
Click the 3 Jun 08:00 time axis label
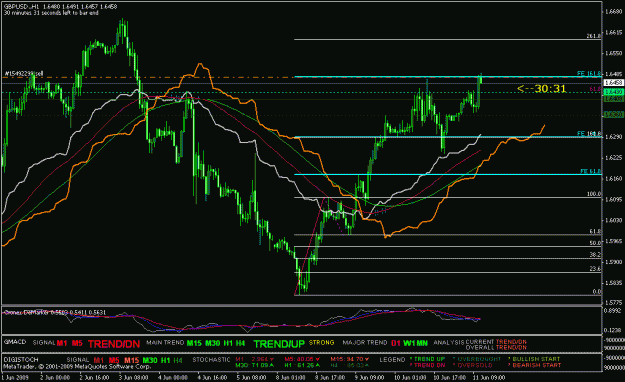pyautogui.click(x=133, y=377)
